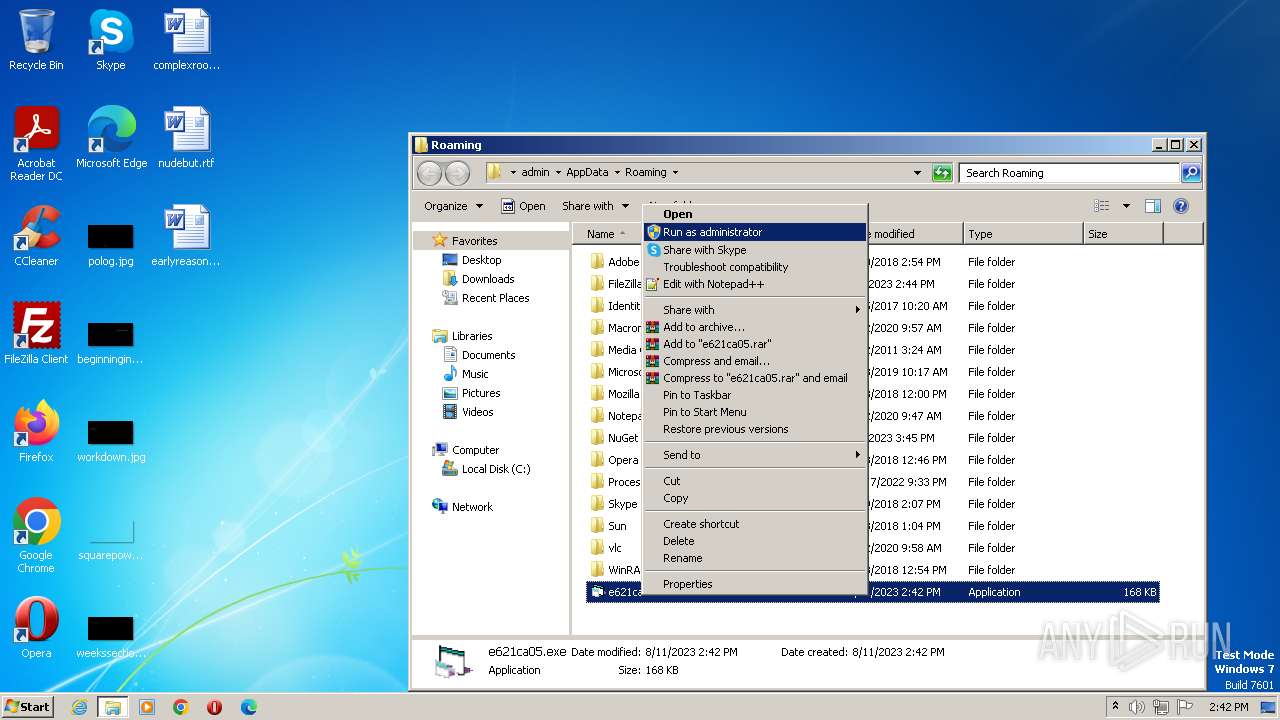Click volume speaker tray icon
1280x720 pixels.
pyautogui.click(x=1136, y=707)
